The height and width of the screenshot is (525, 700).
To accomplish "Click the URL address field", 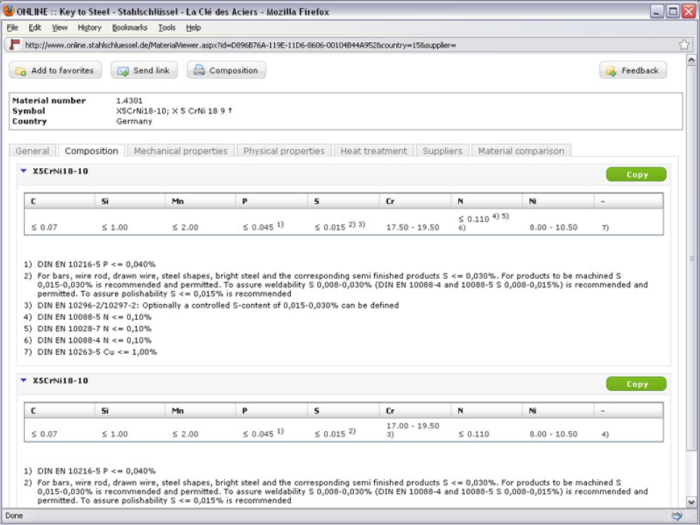I will tap(348, 45).
